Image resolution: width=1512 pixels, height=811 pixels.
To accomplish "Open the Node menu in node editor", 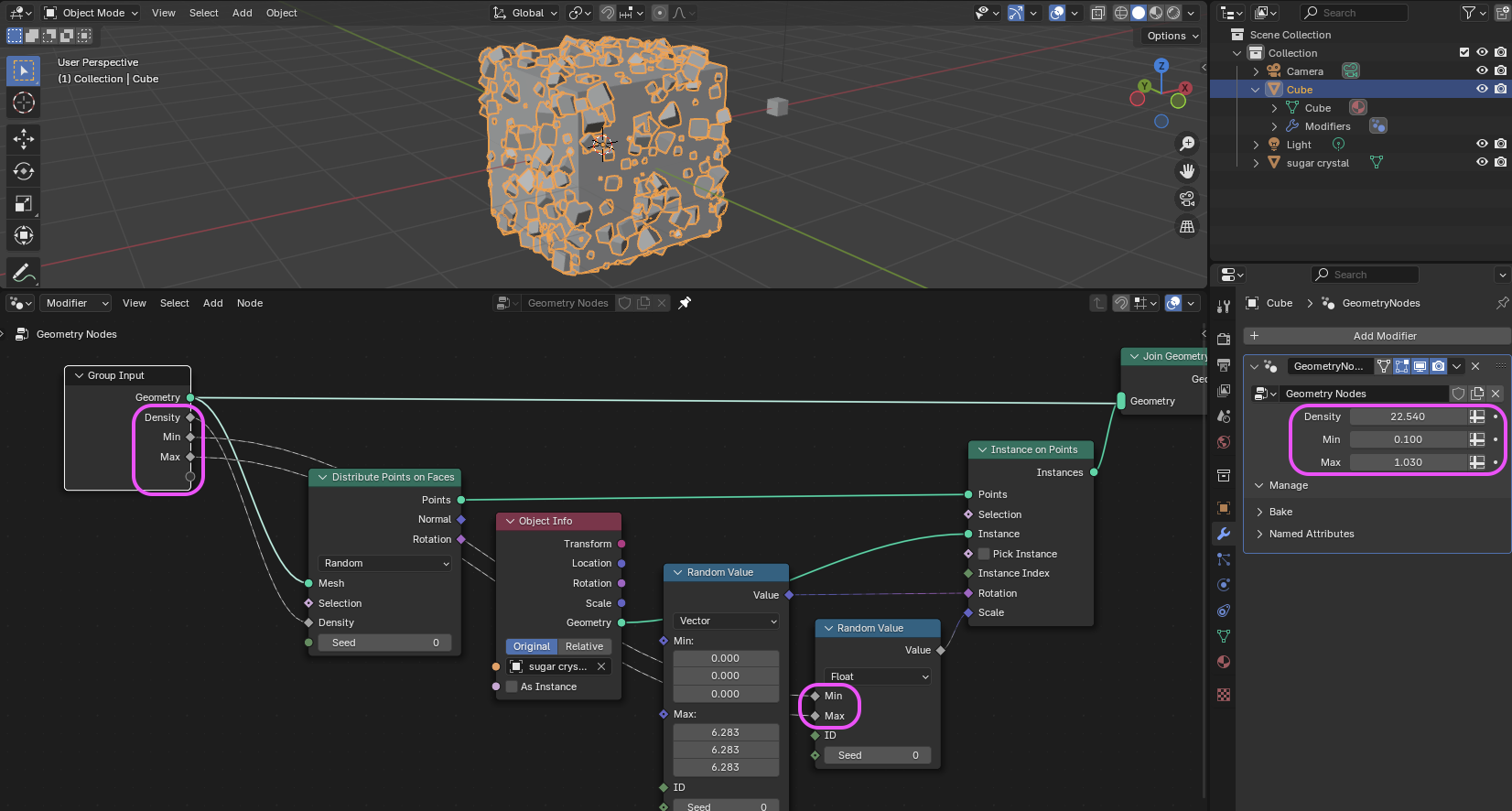I will pyautogui.click(x=249, y=303).
